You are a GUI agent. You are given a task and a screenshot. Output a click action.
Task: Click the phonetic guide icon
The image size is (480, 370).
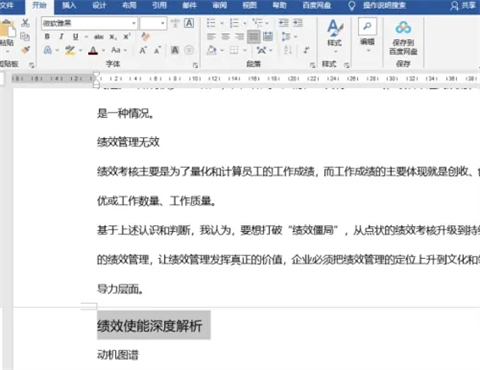[175, 23]
